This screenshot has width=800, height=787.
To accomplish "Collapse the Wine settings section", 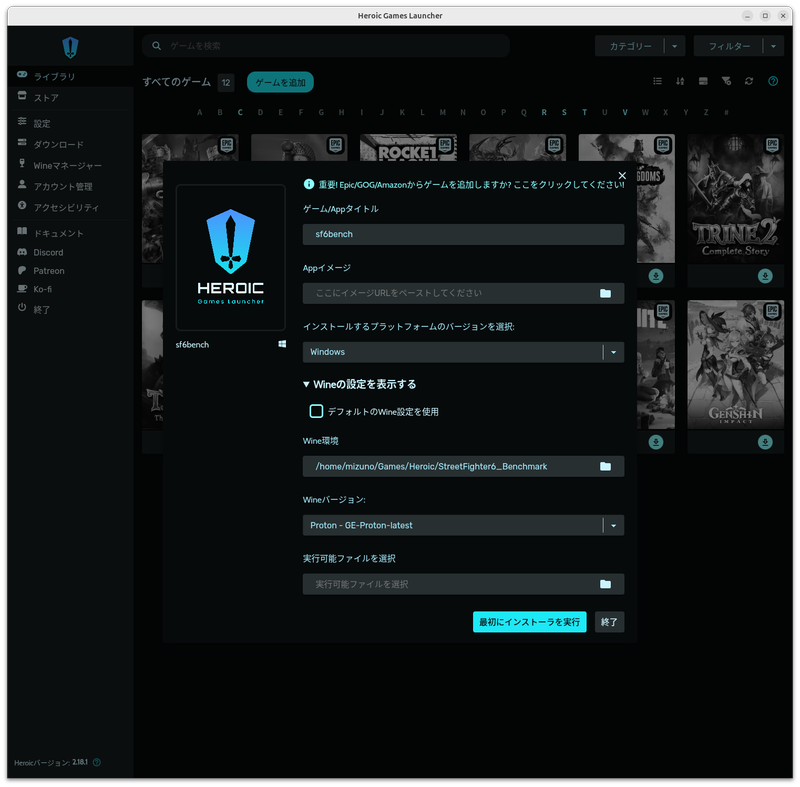I will click(360, 384).
